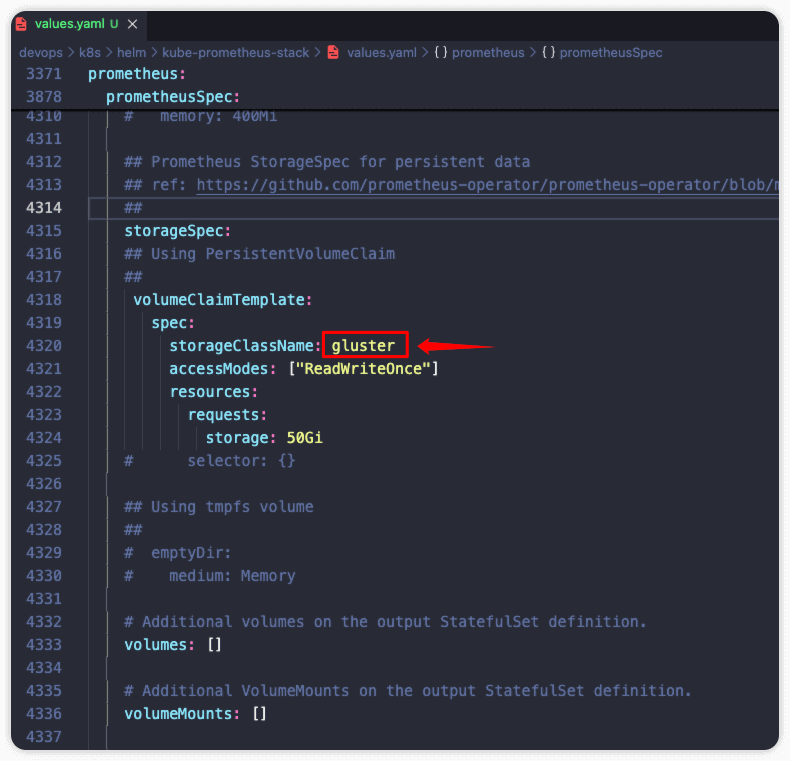Image resolution: width=790 pixels, height=761 pixels.
Task: Click line number 4314 in the gutter
Action: [44, 208]
